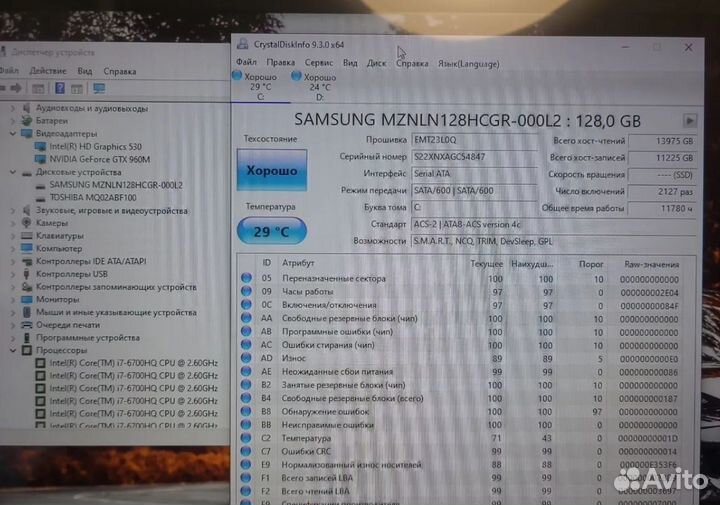
Task: Click status circle for Ошибки стирания
Action: pos(246,344)
